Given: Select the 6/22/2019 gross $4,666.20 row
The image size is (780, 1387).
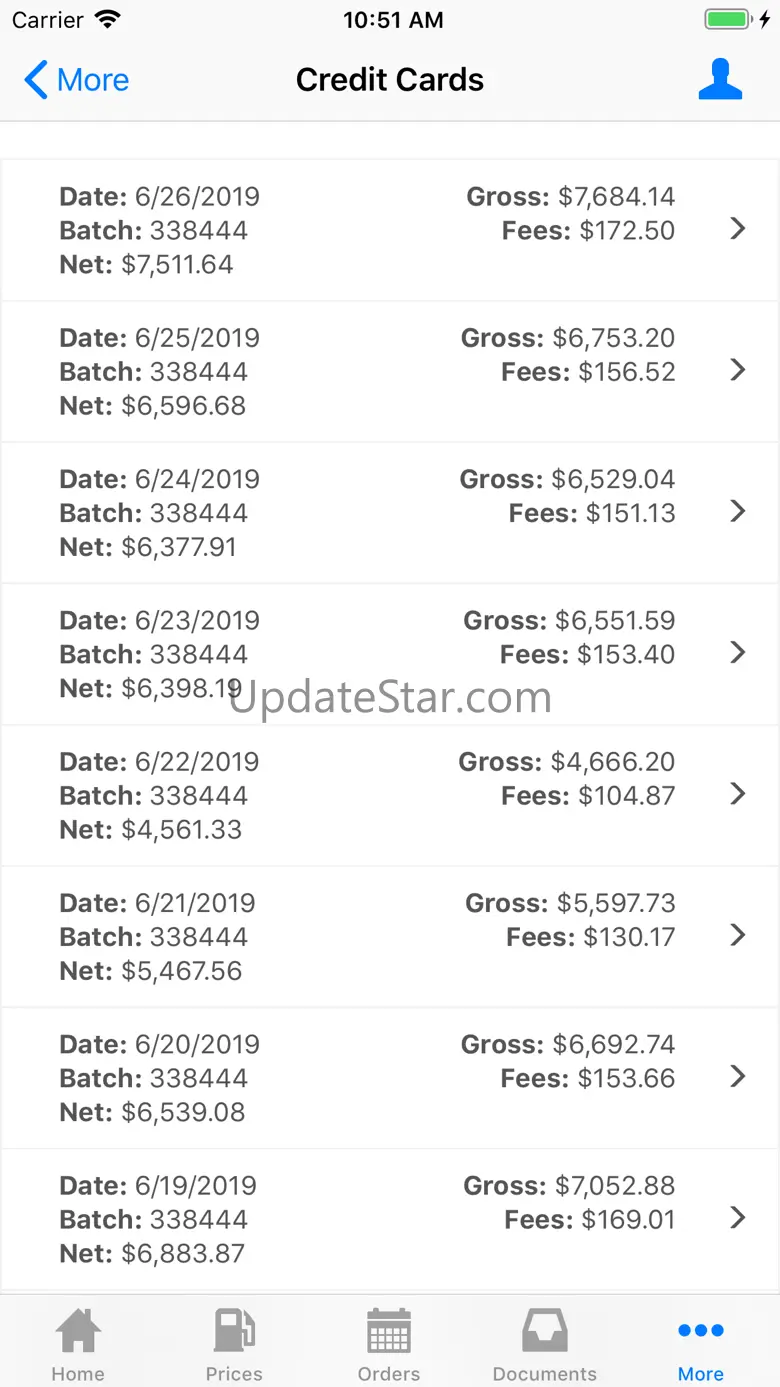Looking at the screenshot, I should tap(389, 795).
